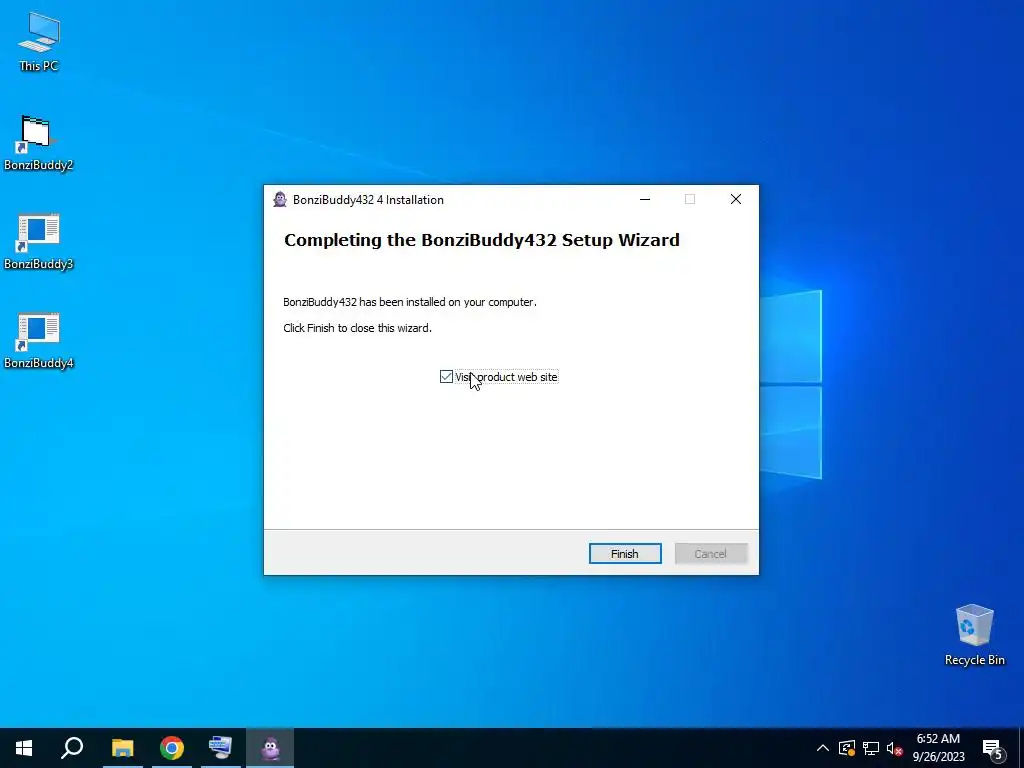This screenshot has height=768, width=1024.
Task: Click text 'Click Finish to close this wizard.'
Action: [x=357, y=328]
